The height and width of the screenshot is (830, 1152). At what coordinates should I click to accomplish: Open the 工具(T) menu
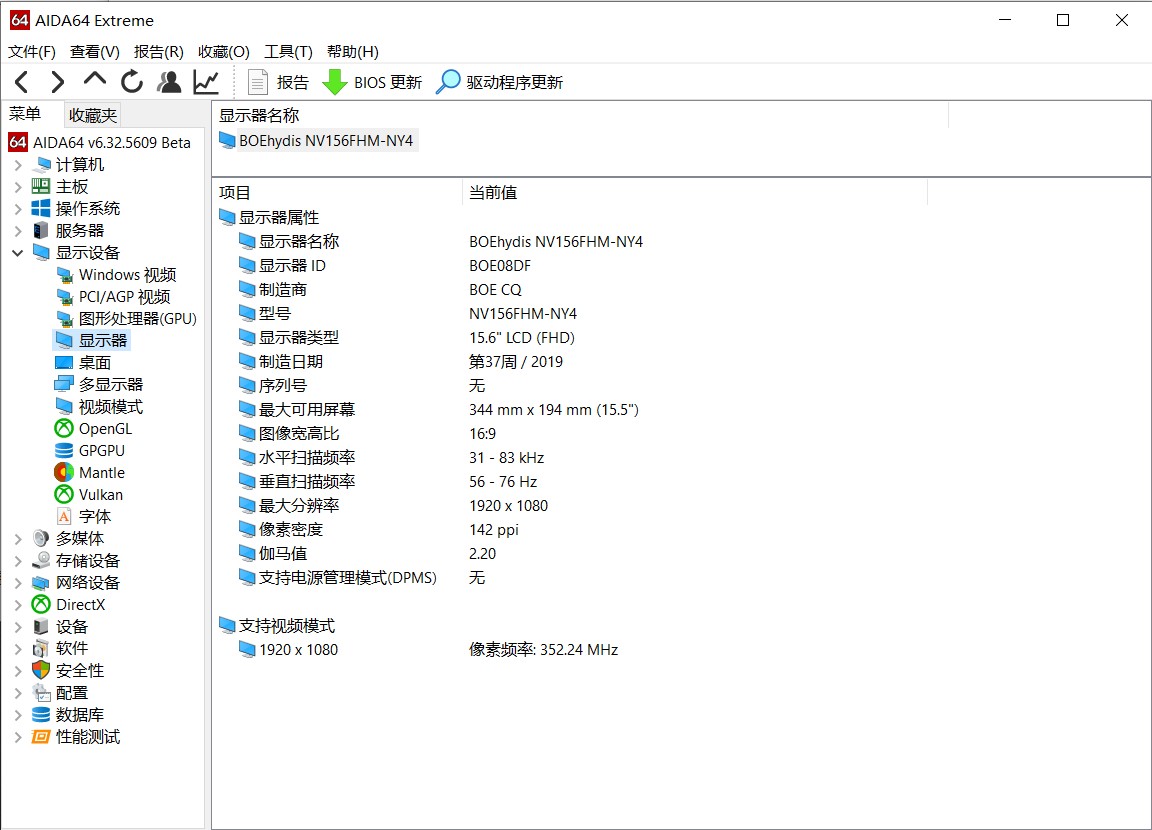tap(288, 51)
